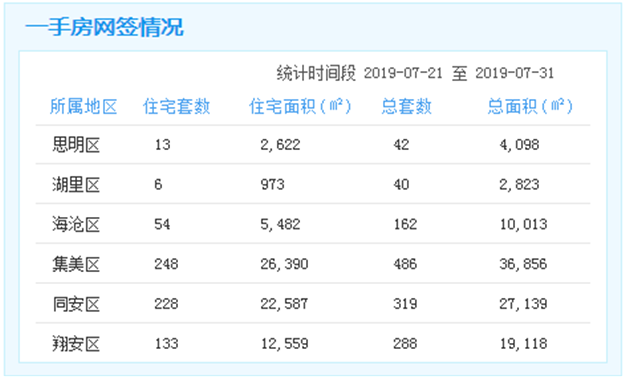Click 湖里区 总套数 value 40
625x378 pixels.
(x=401, y=184)
